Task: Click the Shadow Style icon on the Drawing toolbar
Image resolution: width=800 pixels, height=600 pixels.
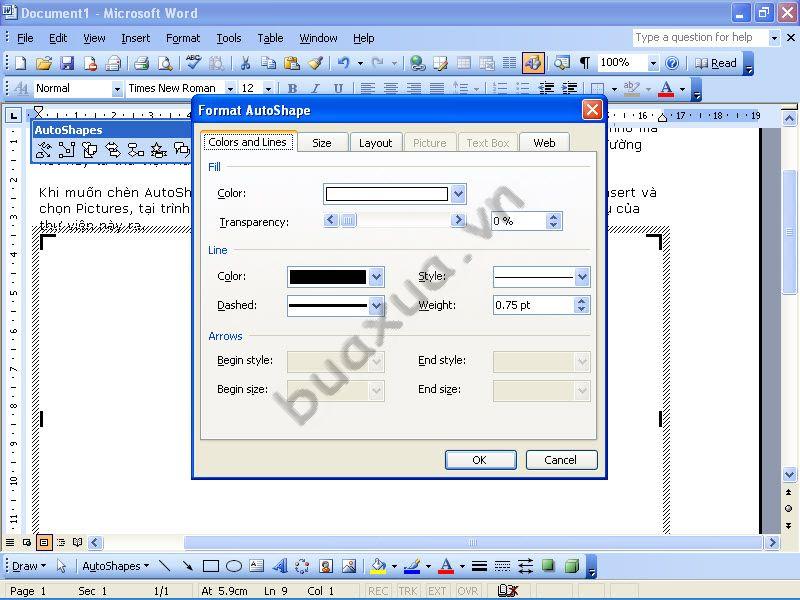Action: [x=548, y=566]
